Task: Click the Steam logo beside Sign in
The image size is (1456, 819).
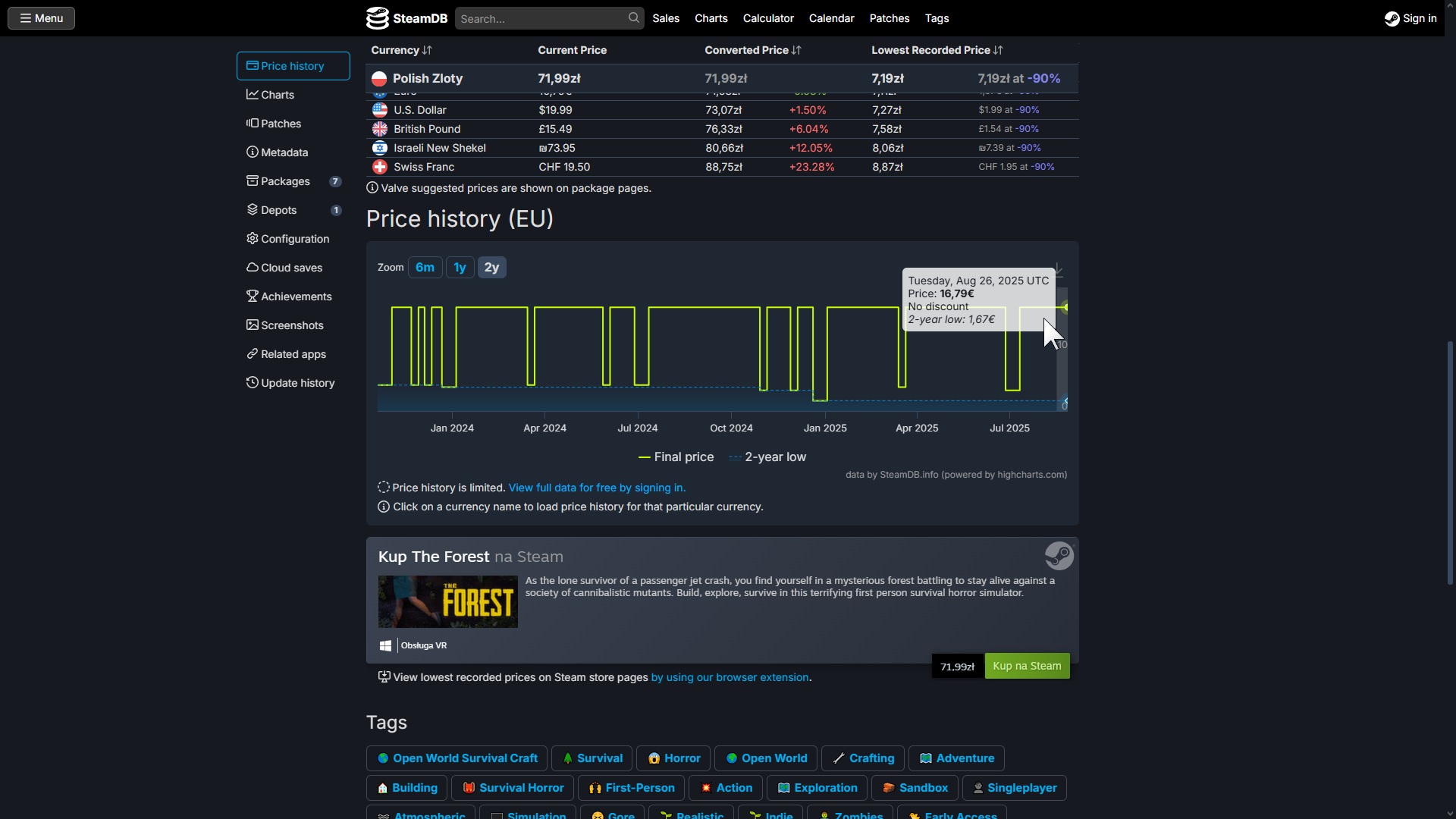Action: (x=1392, y=19)
